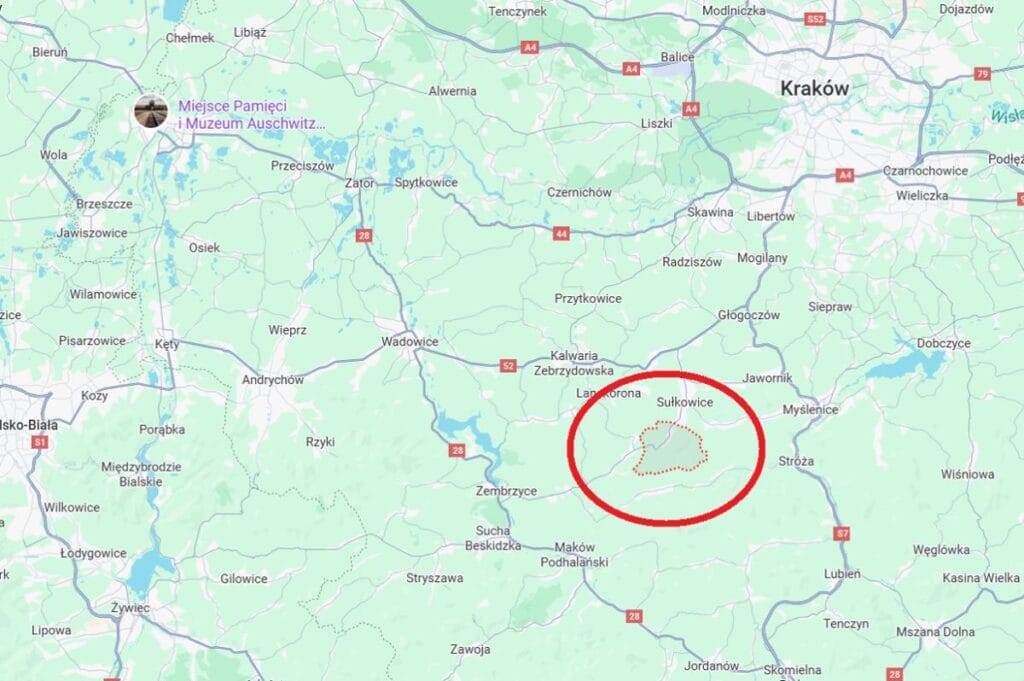Select the Żywiec town label
This screenshot has height=681, width=1024.
click(x=130, y=607)
